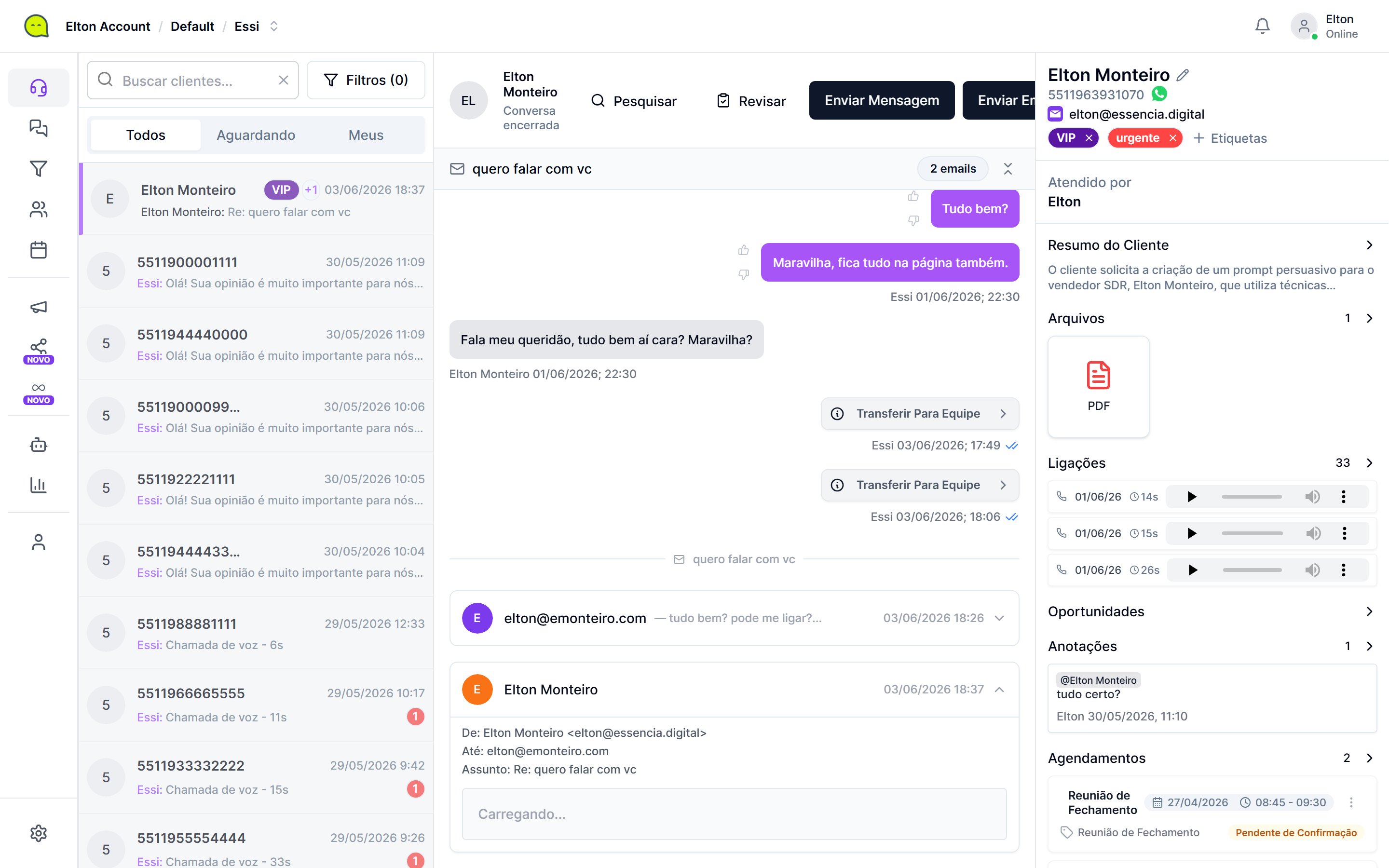This screenshot has width=1389, height=868.
Task: Open the settings gear icon
Action: click(x=39, y=833)
